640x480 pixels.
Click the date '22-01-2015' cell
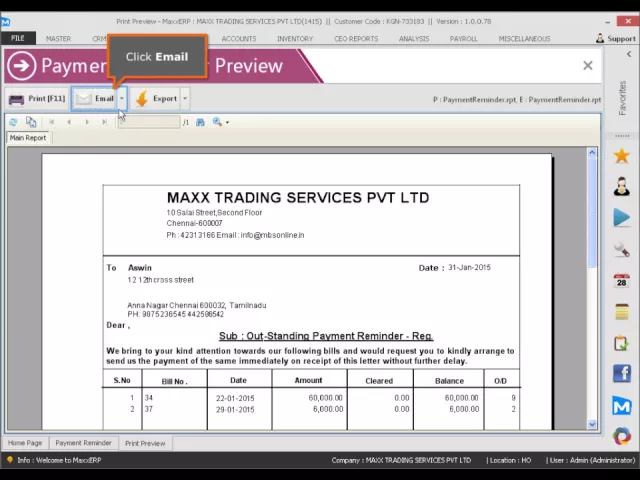coord(235,398)
